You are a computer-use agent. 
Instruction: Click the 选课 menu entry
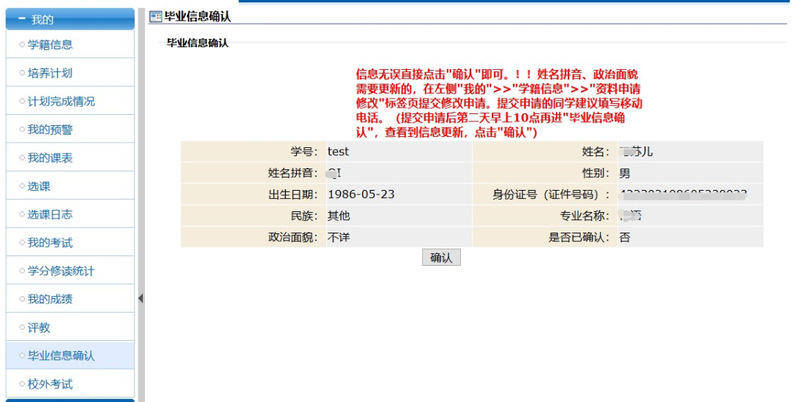pyautogui.click(x=39, y=187)
